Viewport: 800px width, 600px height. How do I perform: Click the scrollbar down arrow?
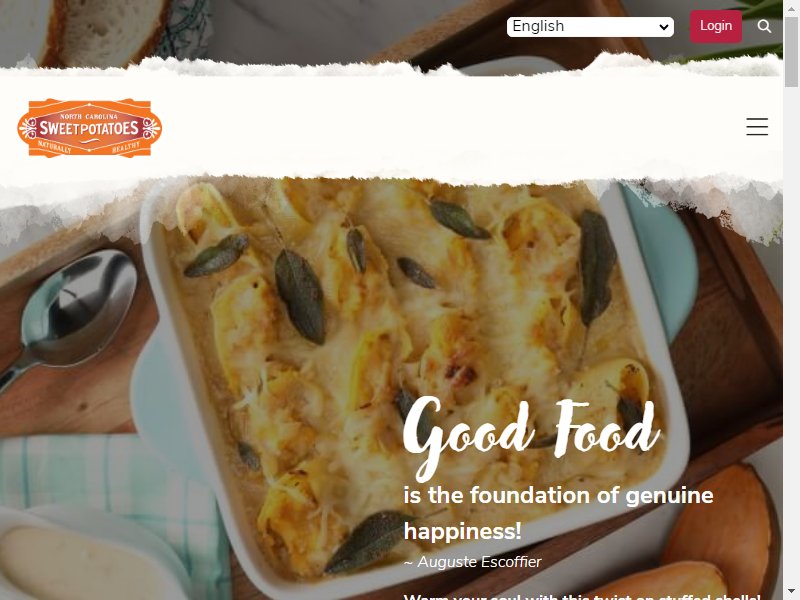pyautogui.click(x=791, y=593)
